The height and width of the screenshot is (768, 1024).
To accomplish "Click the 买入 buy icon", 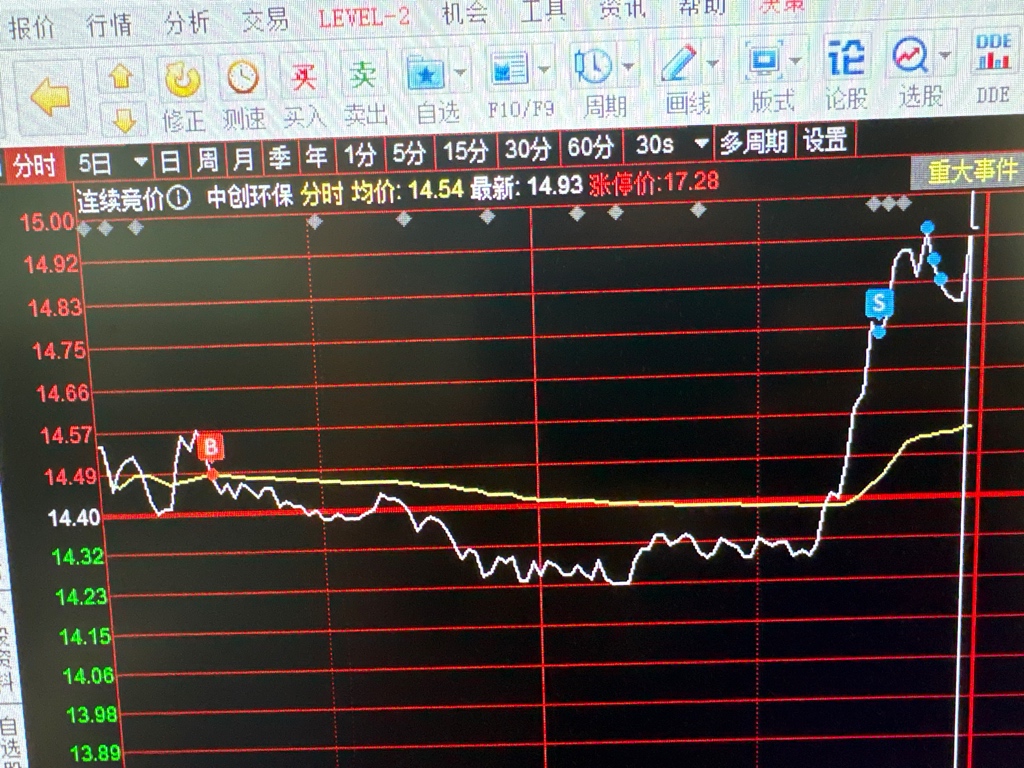I will coord(303,77).
